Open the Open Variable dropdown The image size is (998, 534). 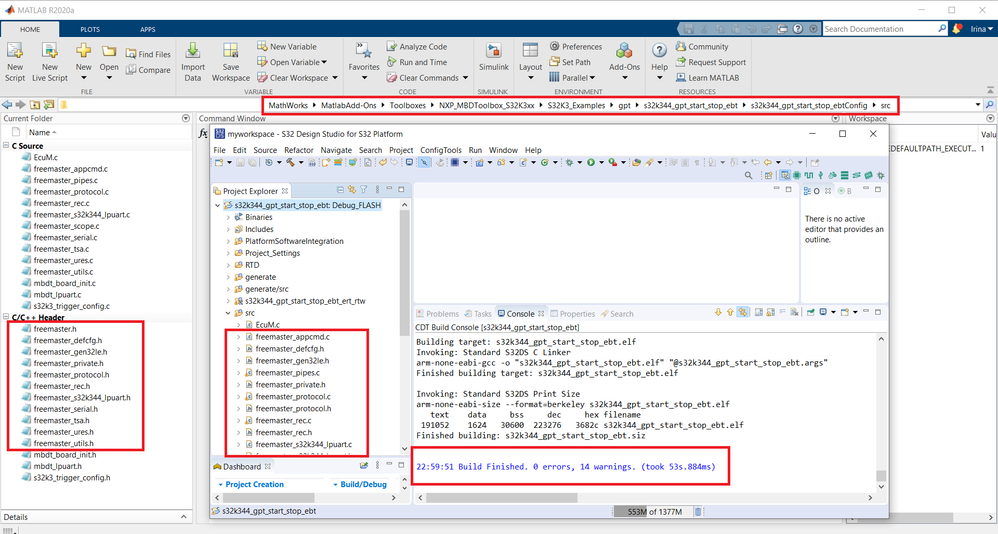tap(324, 62)
